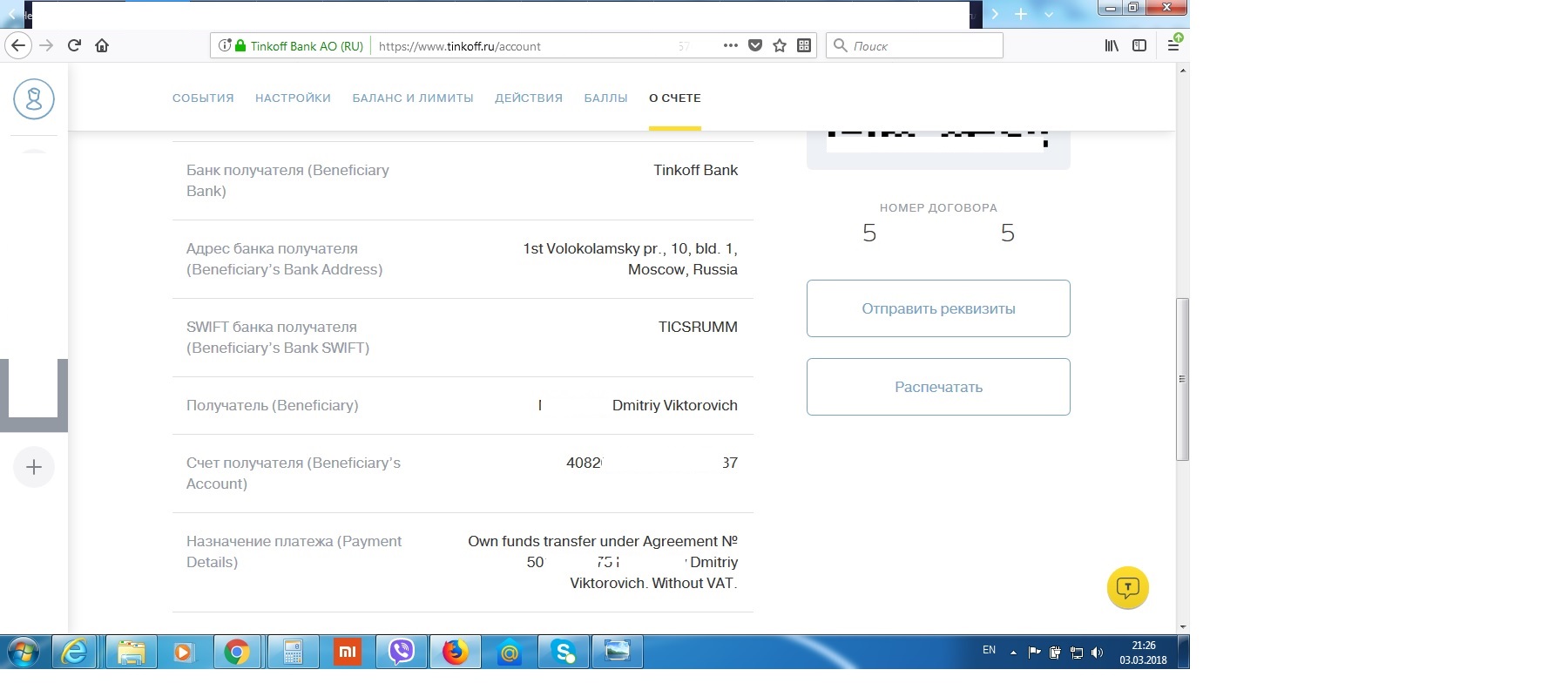Open the user profile icon in the sidebar
The width and height of the screenshot is (1568, 690).
[34, 98]
